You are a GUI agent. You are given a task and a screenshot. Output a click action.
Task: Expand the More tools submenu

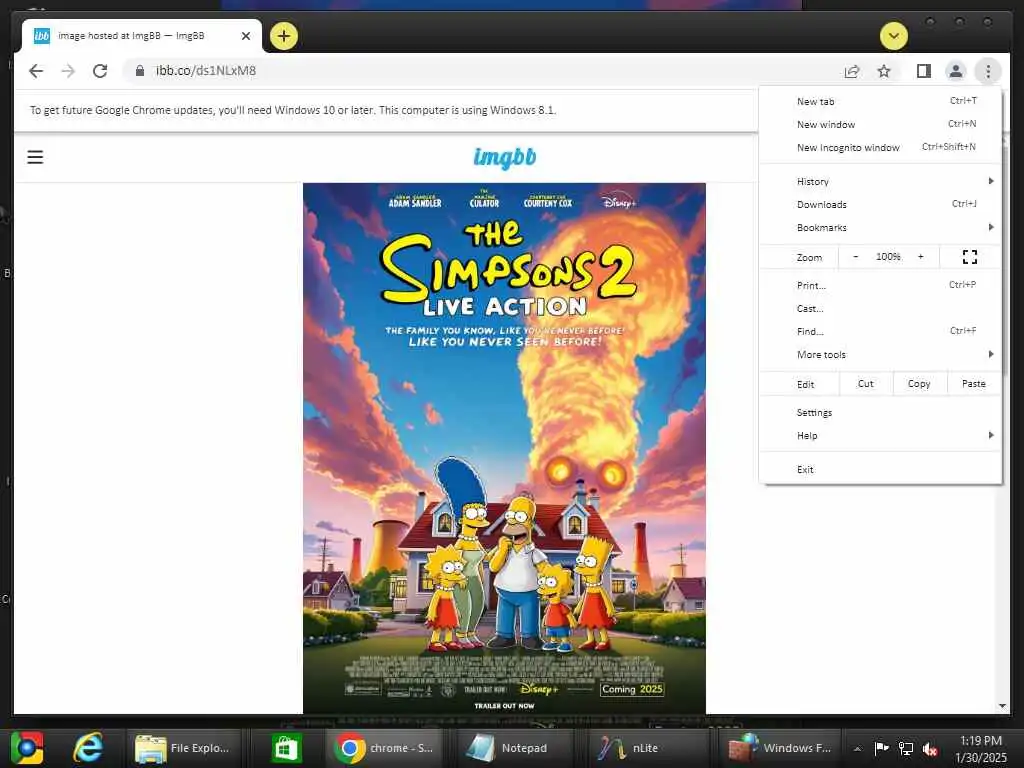pos(880,355)
